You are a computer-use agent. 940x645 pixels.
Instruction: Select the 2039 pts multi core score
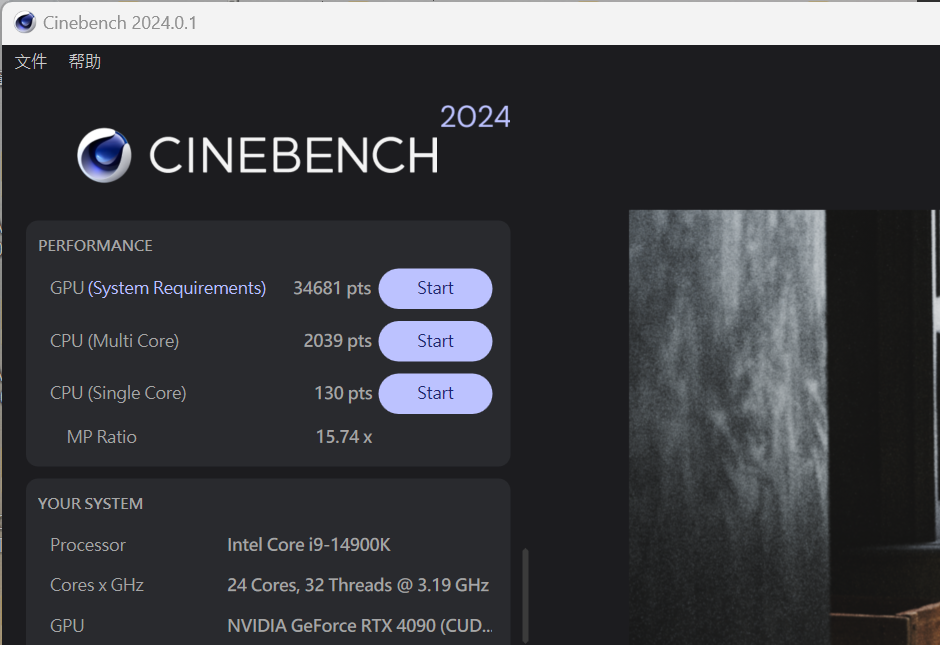tap(338, 341)
